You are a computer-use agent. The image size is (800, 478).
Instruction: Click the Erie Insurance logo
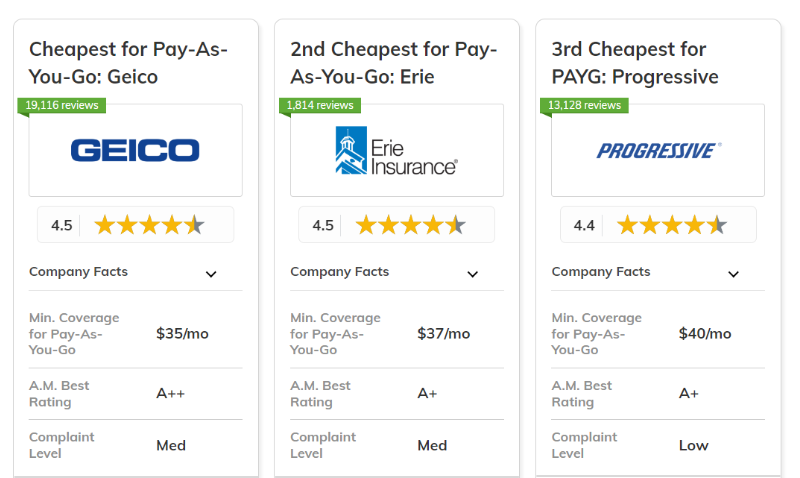coord(396,151)
